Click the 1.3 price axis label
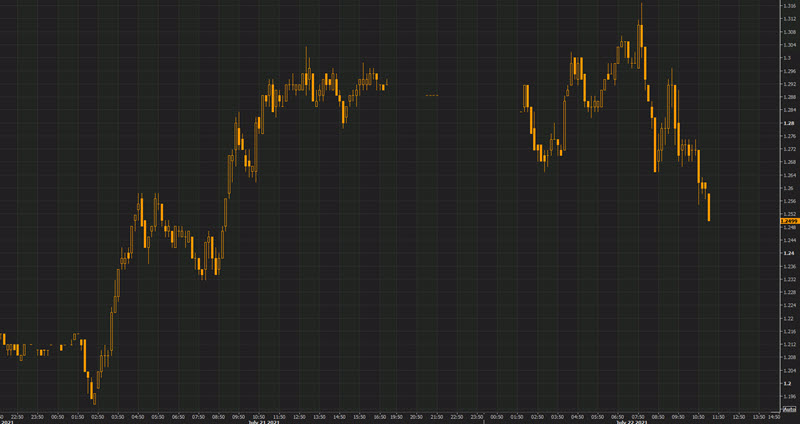 (787, 58)
